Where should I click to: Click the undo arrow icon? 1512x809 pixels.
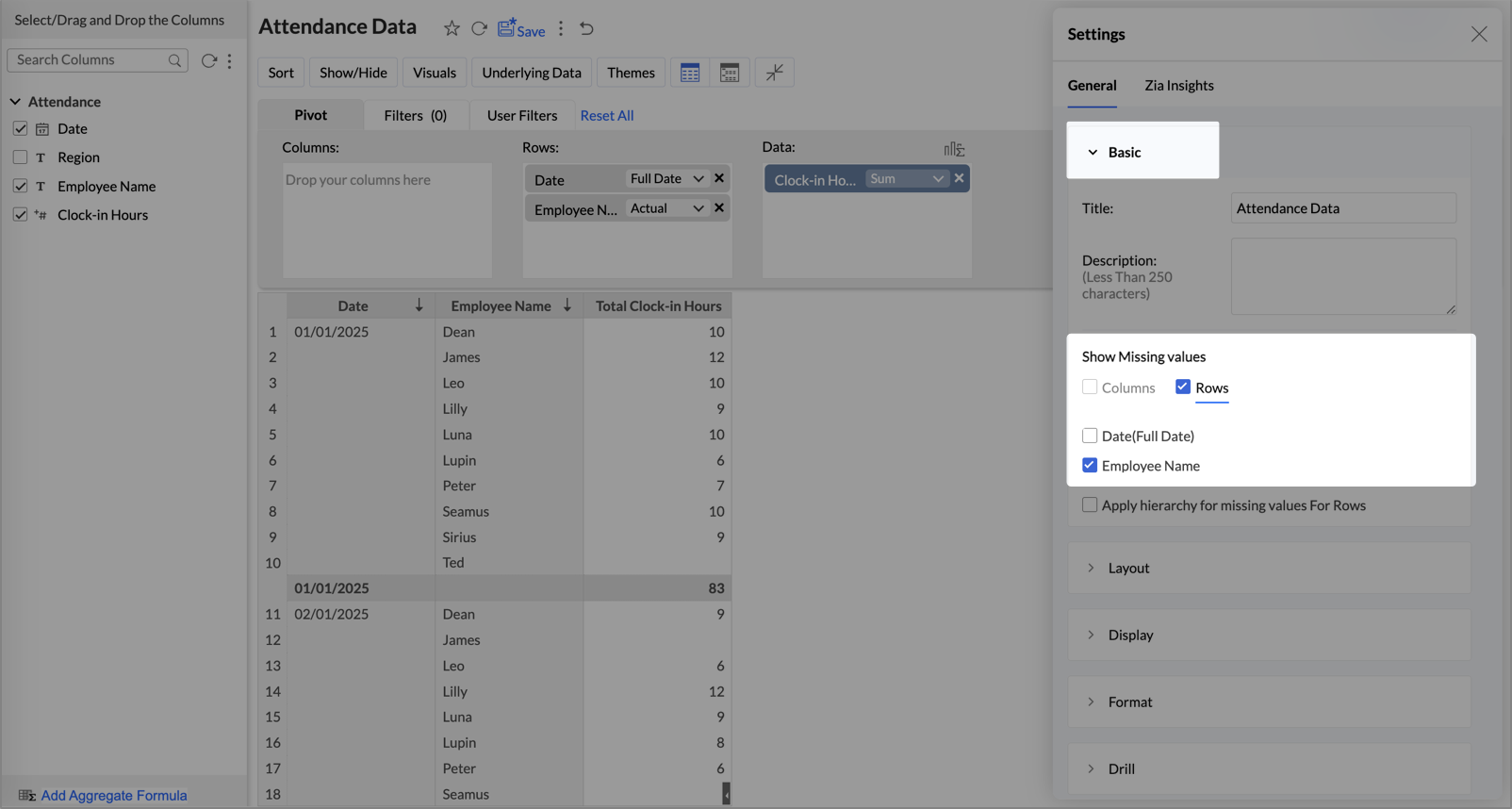coord(586,29)
